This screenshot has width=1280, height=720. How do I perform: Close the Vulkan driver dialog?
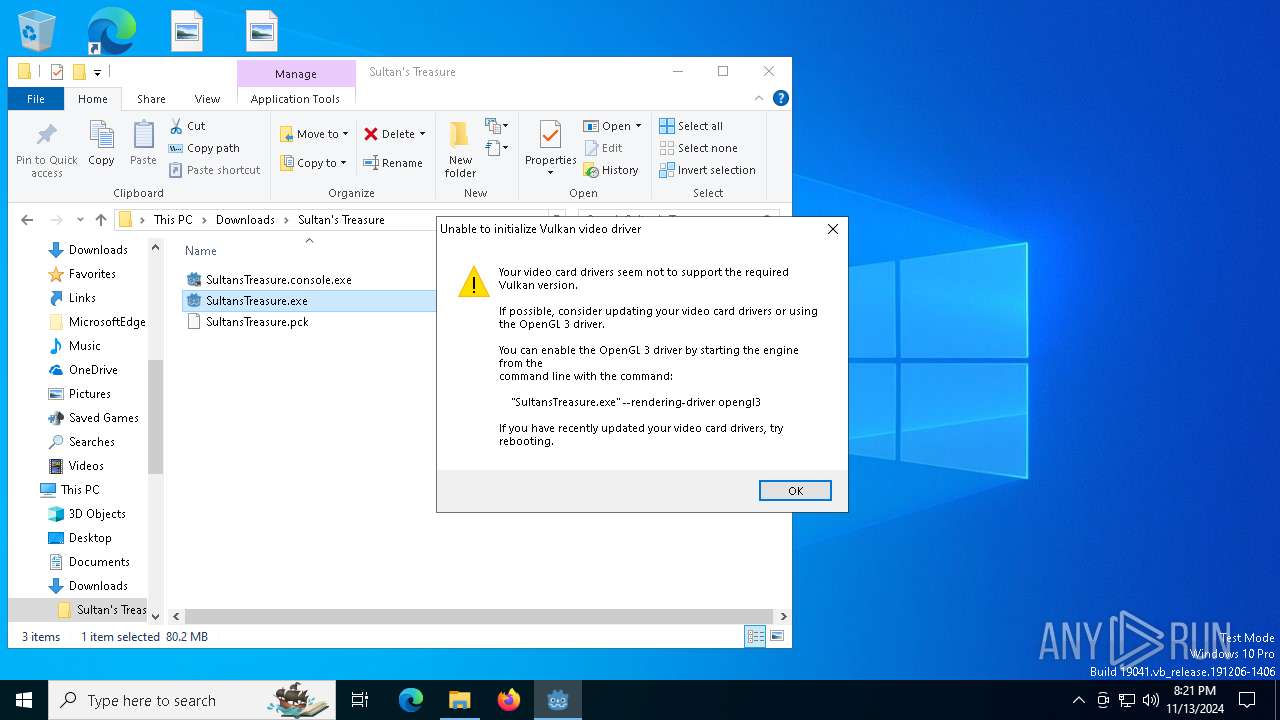click(833, 229)
